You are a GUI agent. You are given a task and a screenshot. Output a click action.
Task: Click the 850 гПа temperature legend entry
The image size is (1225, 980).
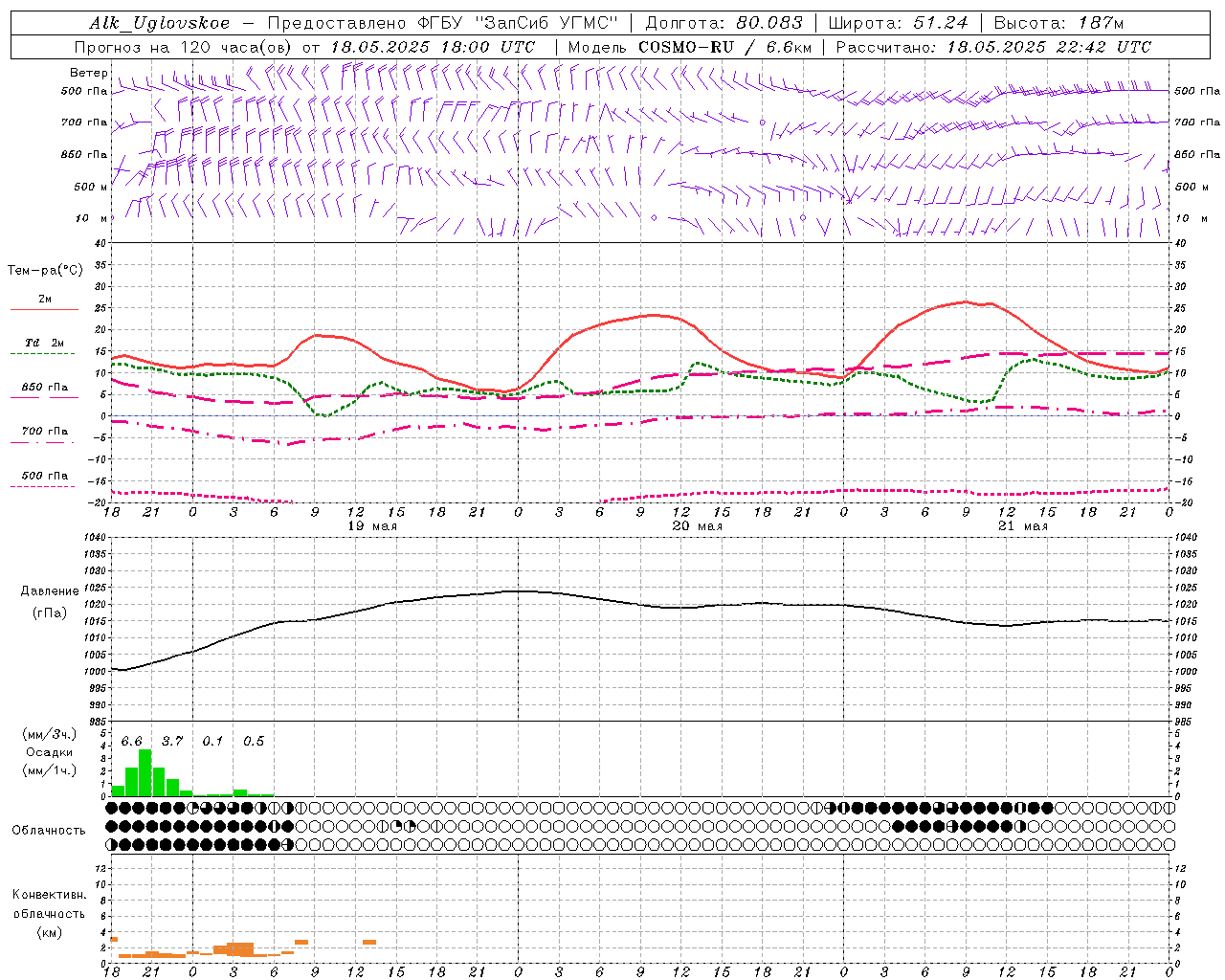pos(45,388)
